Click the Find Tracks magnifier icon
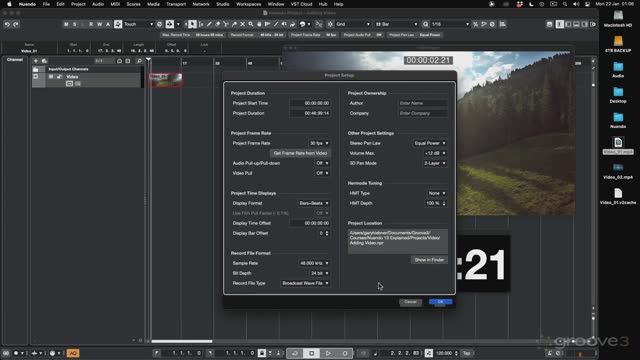640x360 pixels. click(x=139, y=61)
